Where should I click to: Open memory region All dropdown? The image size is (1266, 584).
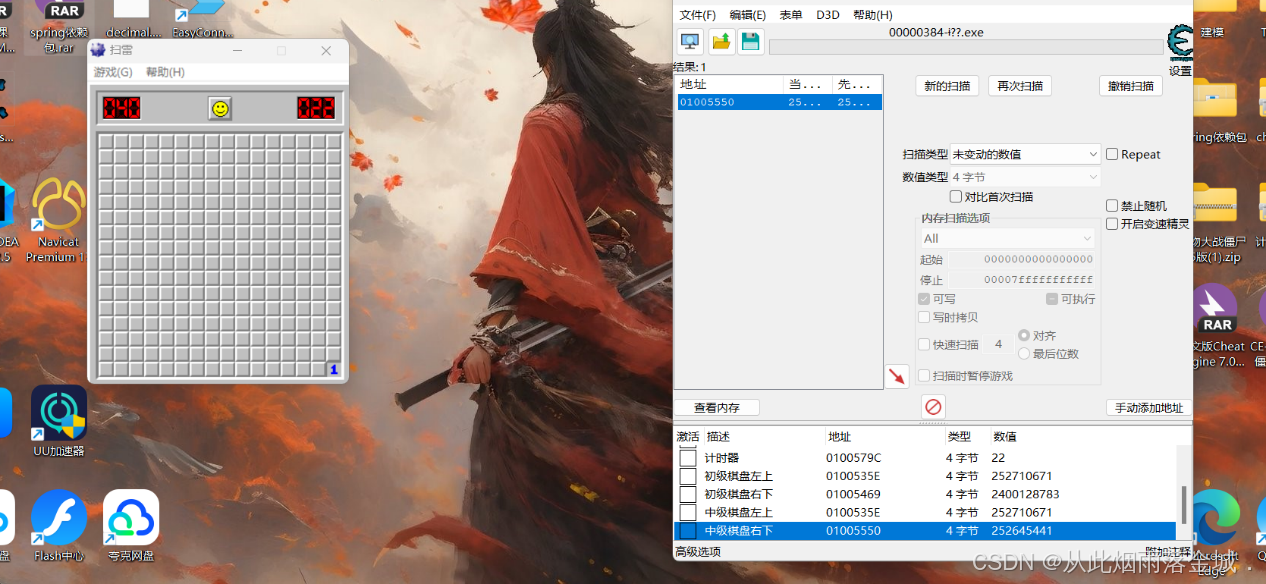point(1007,238)
